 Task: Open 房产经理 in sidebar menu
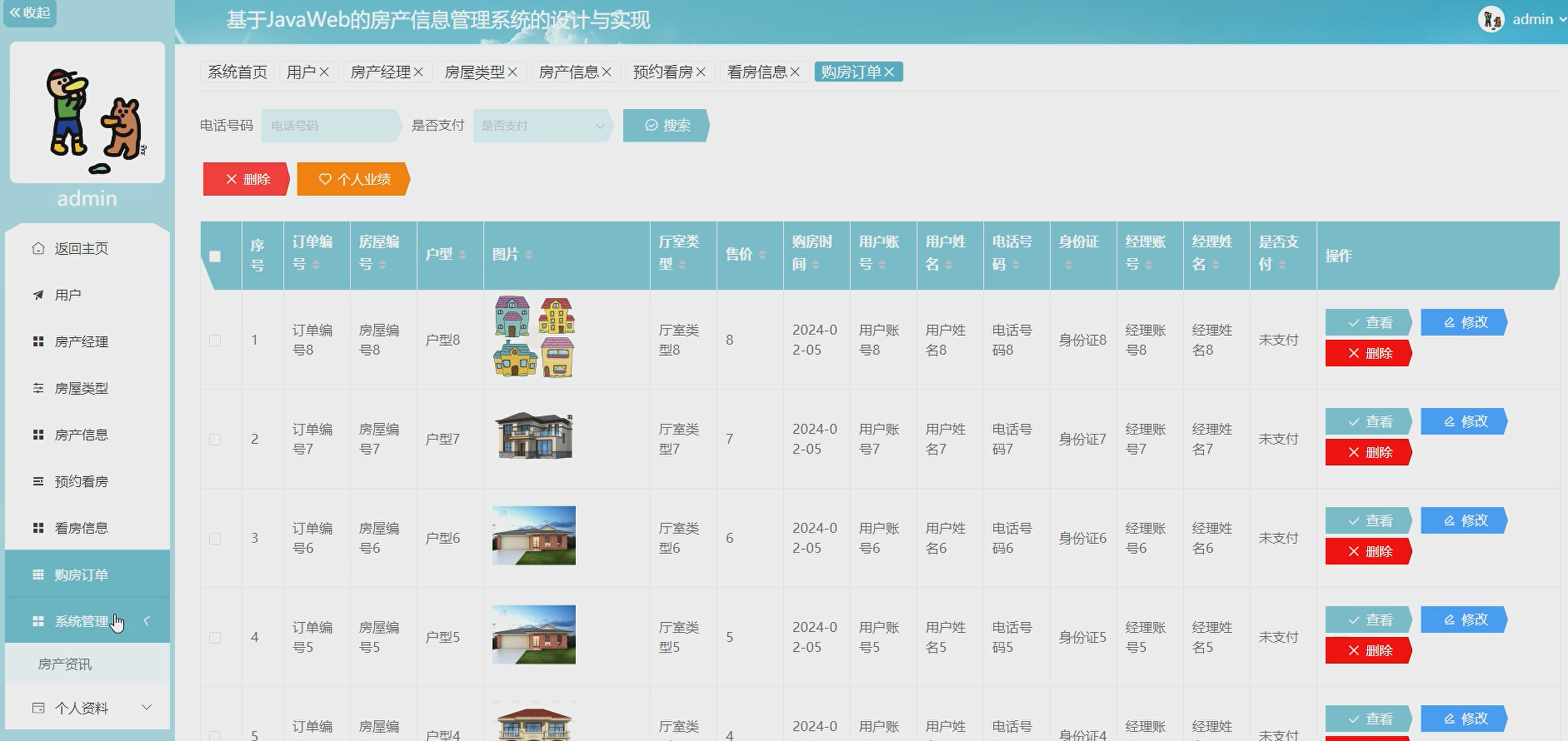click(87, 342)
